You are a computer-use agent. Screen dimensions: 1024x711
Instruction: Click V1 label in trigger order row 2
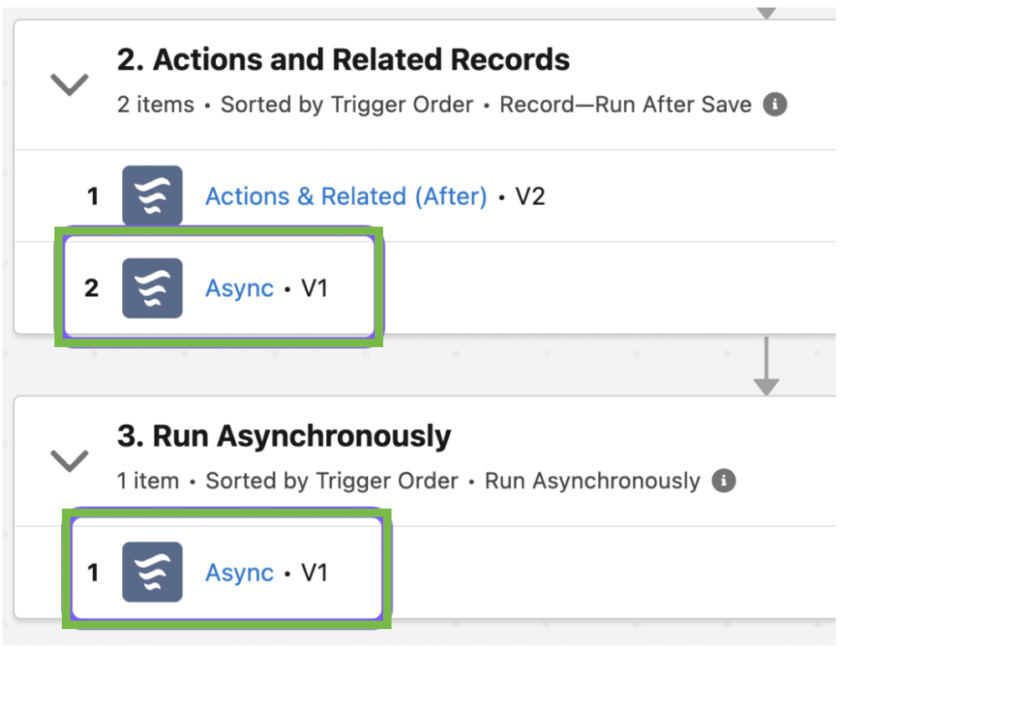coord(314,288)
